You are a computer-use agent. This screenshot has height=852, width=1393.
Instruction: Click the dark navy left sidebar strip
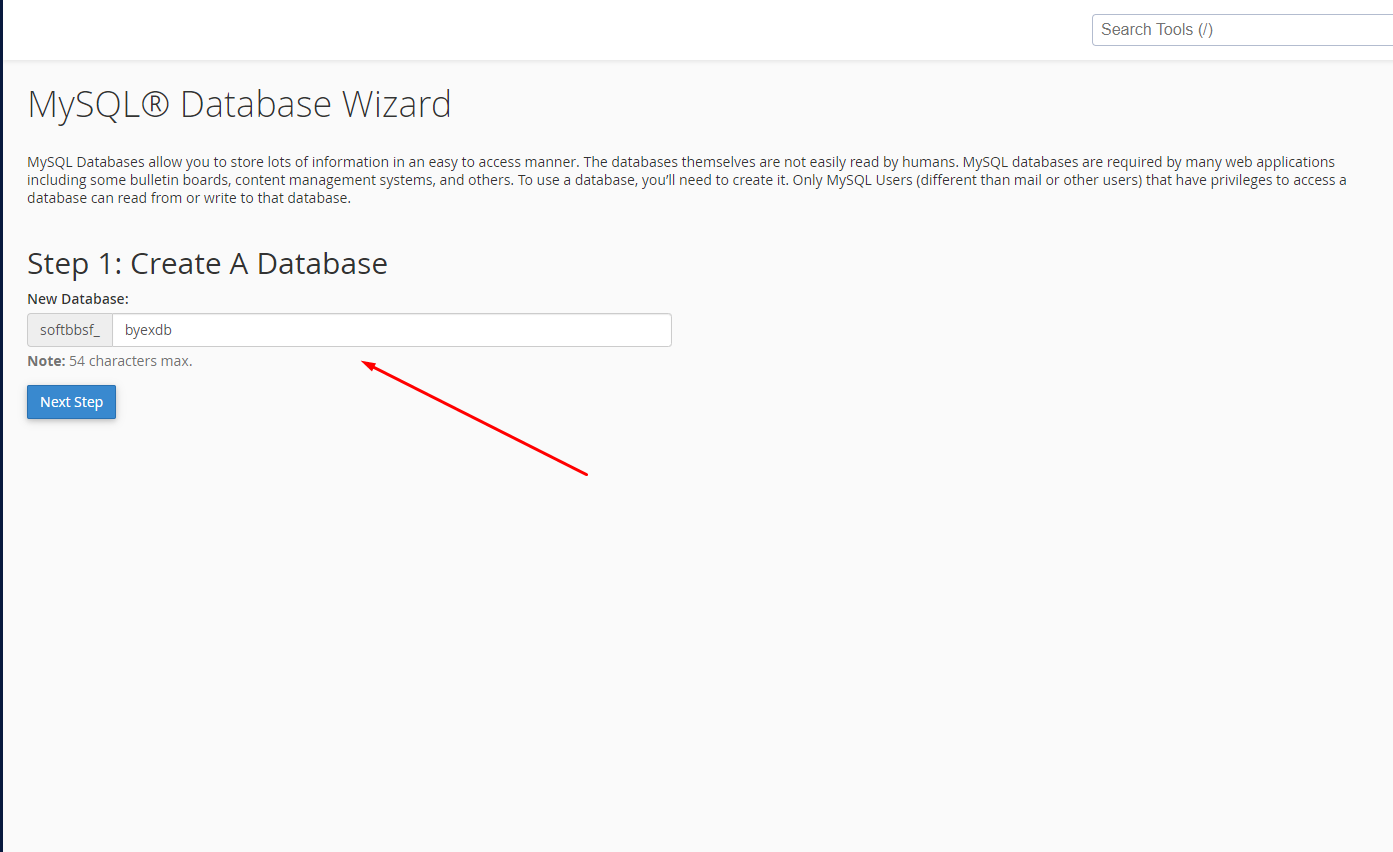1,426
